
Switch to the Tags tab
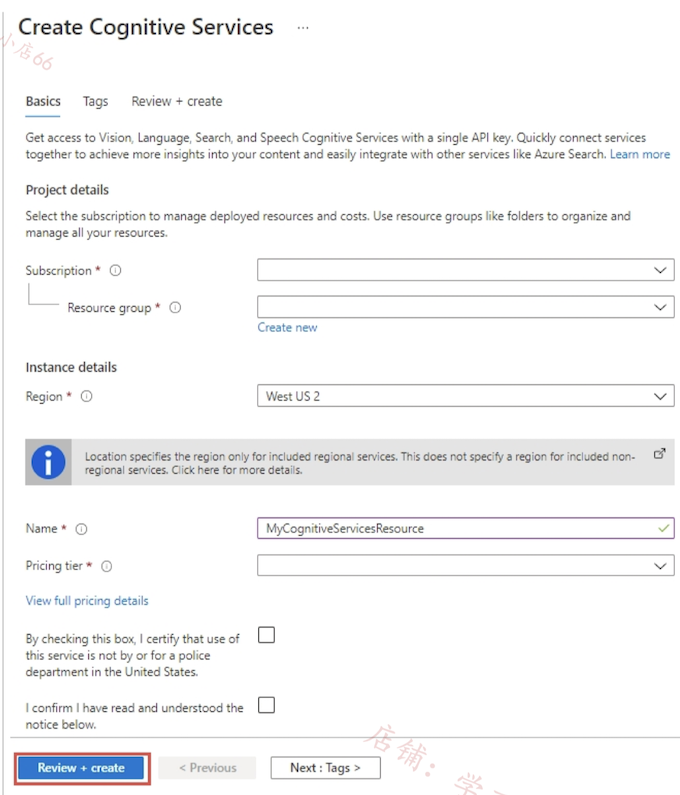pos(95,101)
